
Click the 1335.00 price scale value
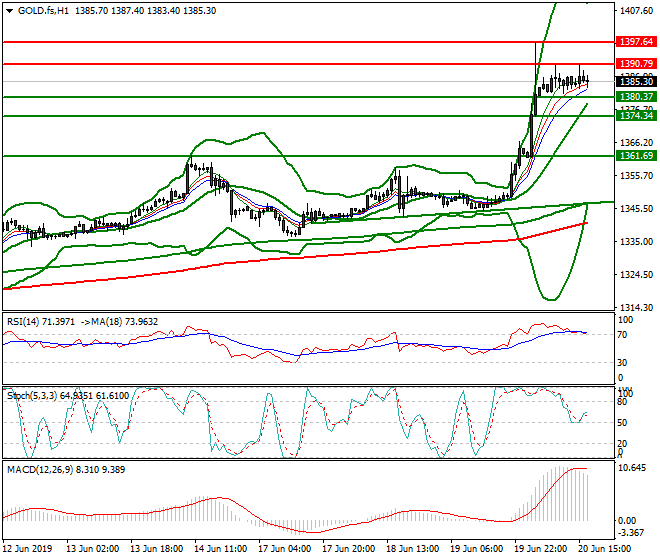click(636, 241)
